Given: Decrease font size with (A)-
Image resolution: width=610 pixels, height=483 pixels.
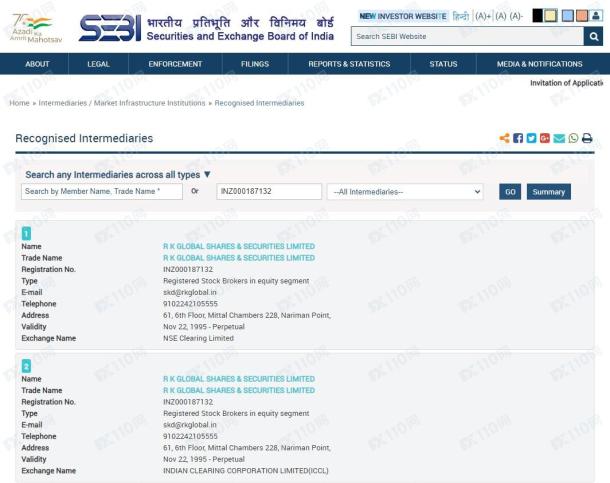Looking at the screenshot, I should [x=516, y=16].
